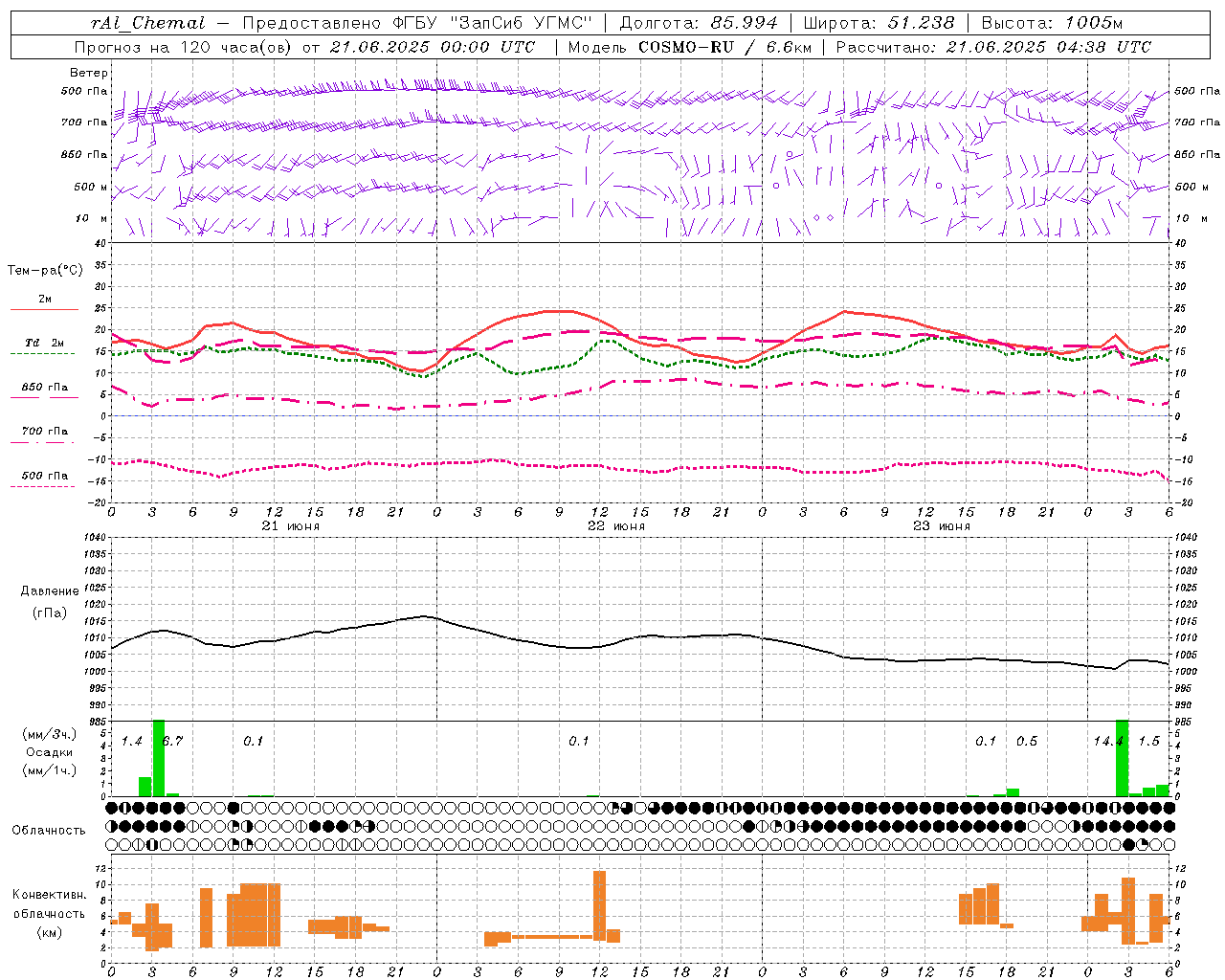Viewport: 1225px width, 980px height.
Task: Click the 700 гПа temperature legend entry
Action: [x=44, y=432]
